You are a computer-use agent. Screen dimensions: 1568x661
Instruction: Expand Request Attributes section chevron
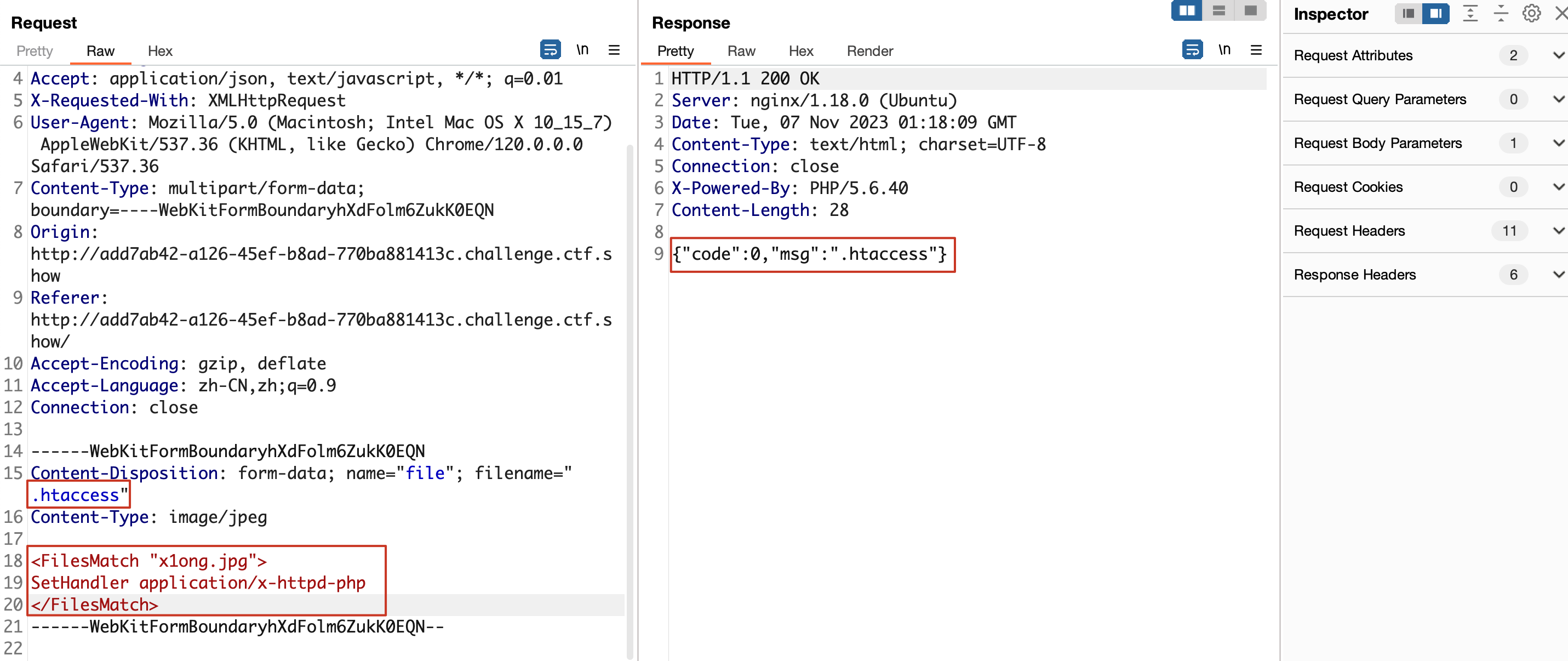[x=1558, y=55]
